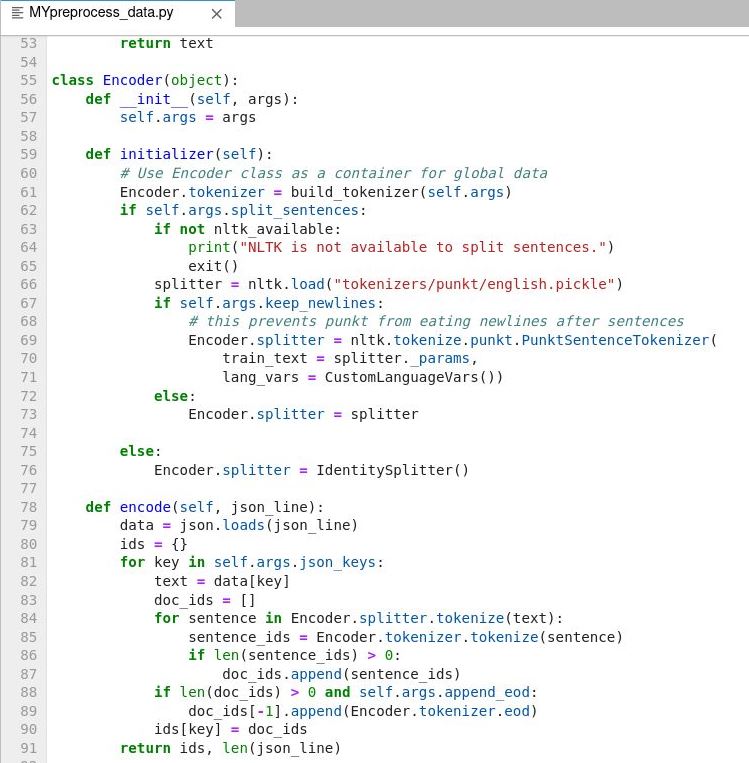Viewport: 749px width, 763px height.
Task: Place cursor on the class name Encoder
Action: tap(132, 80)
